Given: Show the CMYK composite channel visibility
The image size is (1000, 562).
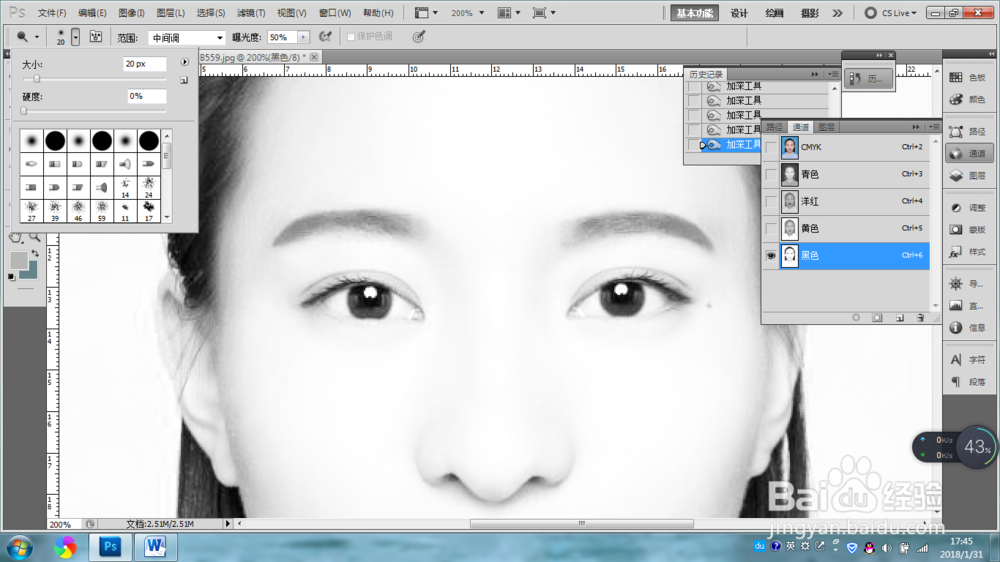Looking at the screenshot, I should [x=771, y=147].
